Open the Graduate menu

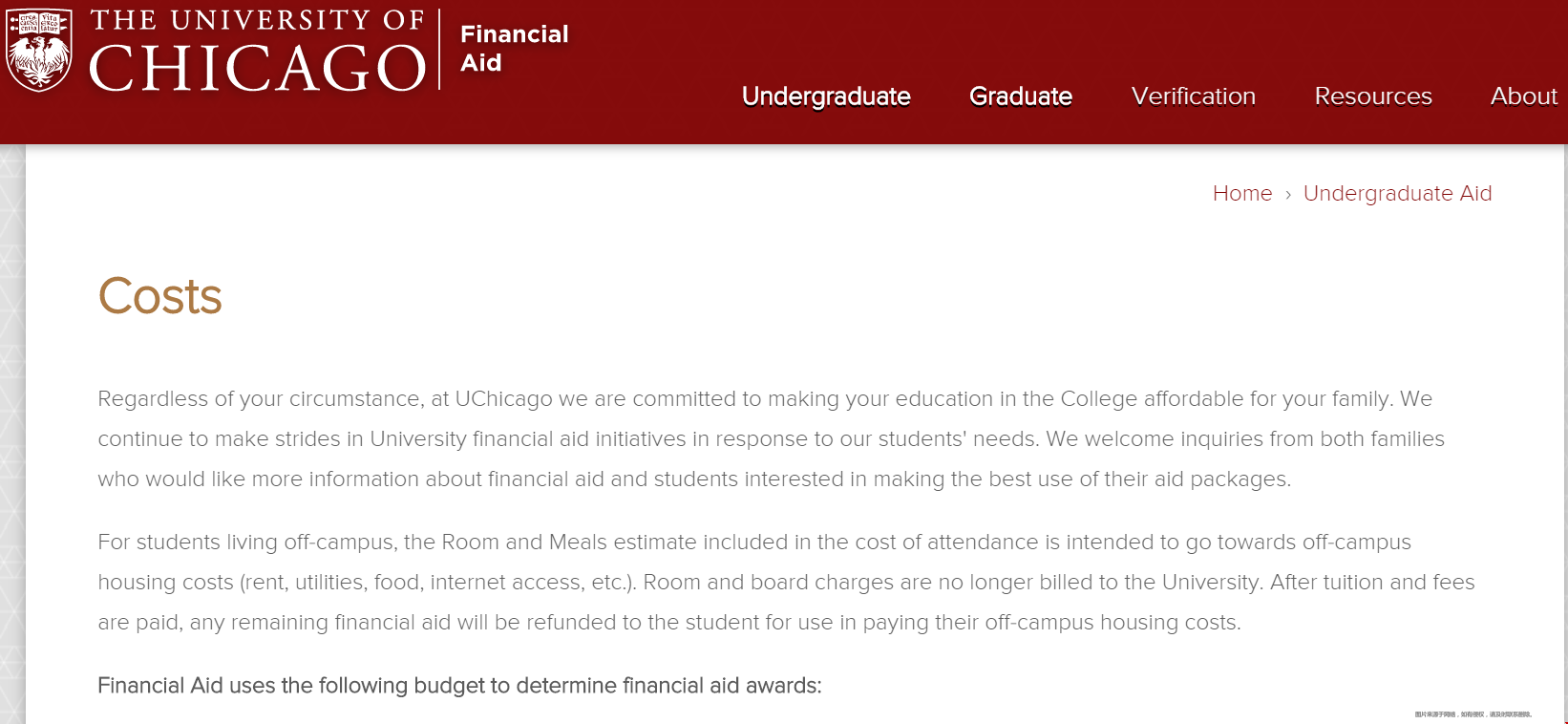coord(1020,96)
